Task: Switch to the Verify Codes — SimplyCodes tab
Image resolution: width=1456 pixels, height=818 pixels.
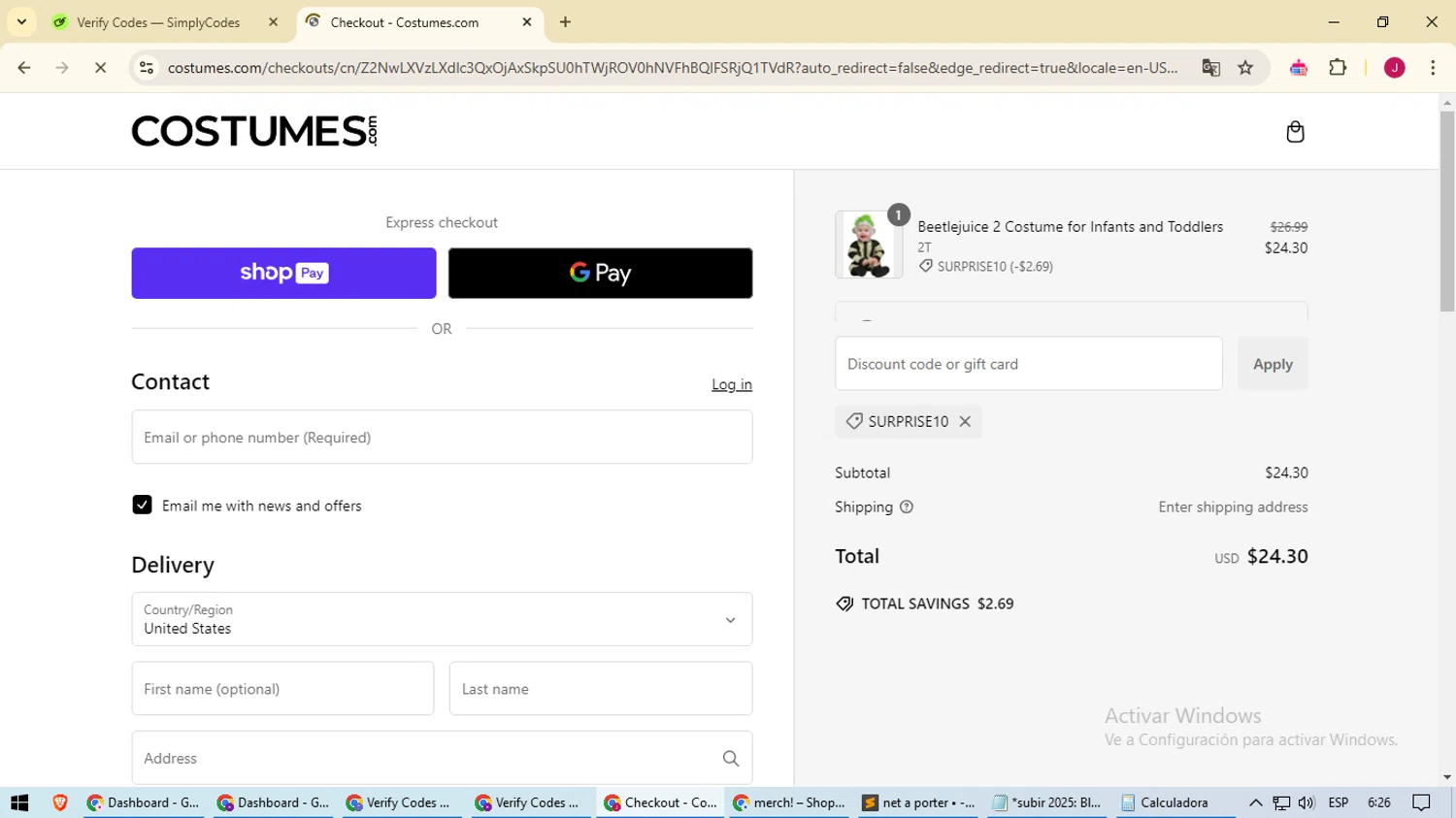Action: [158, 22]
